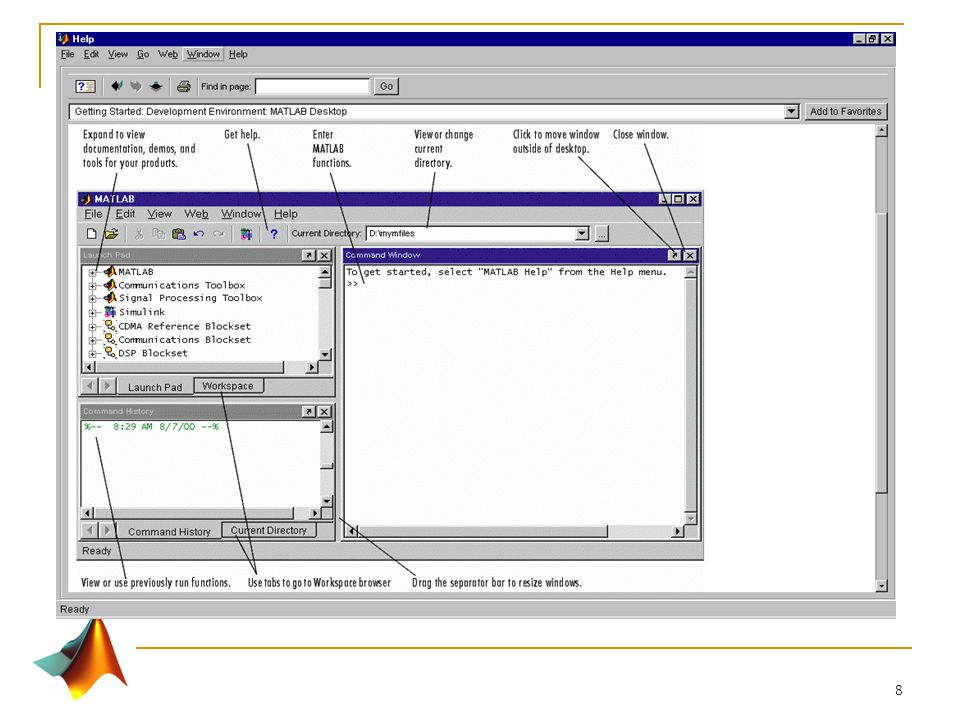Click Help page vertical scrollbar down arrow
The width and height of the screenshot is (960, 720).
click(x=882, y=586)
